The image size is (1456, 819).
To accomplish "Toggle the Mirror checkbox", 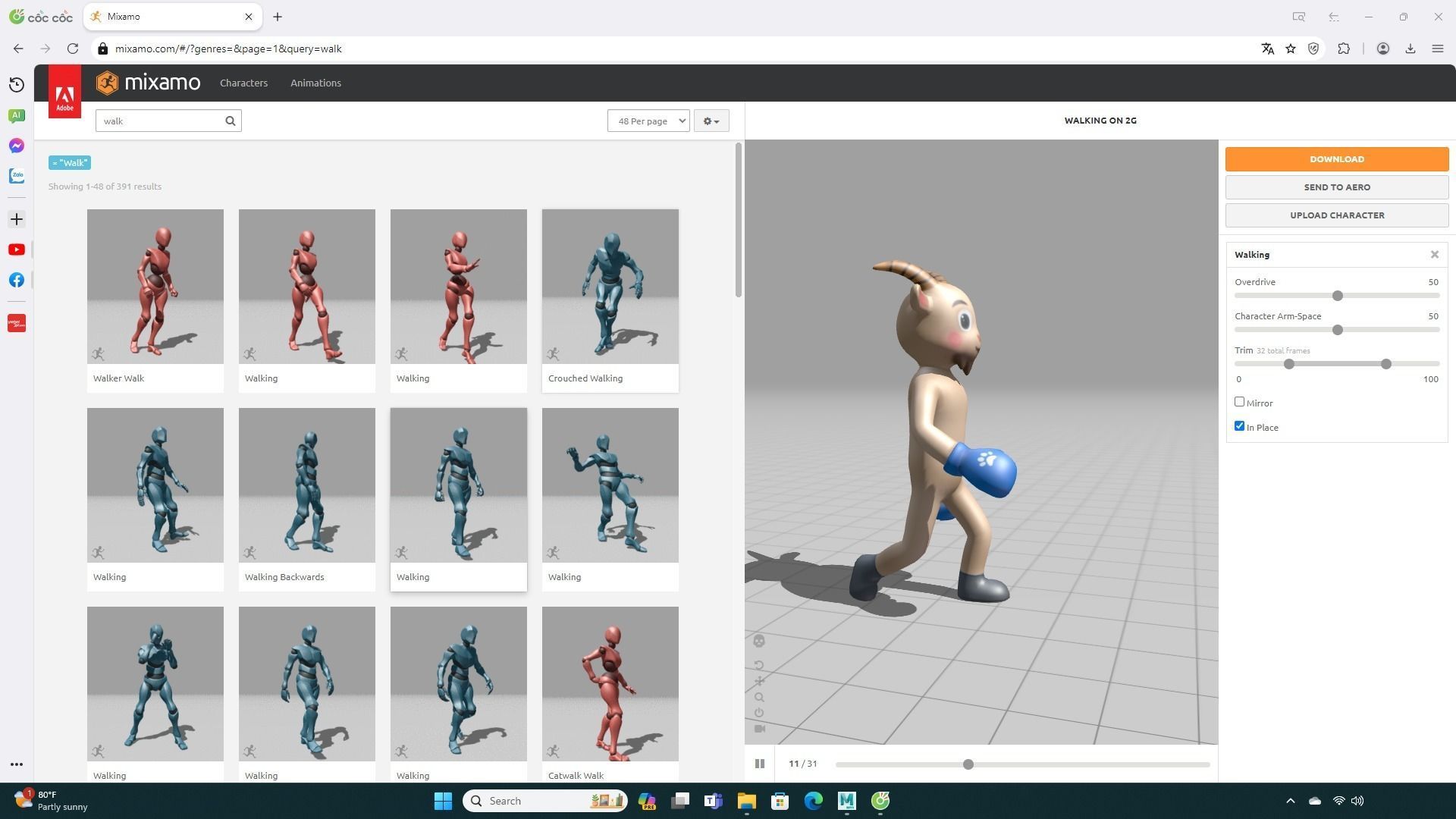I will [1239, 402].
